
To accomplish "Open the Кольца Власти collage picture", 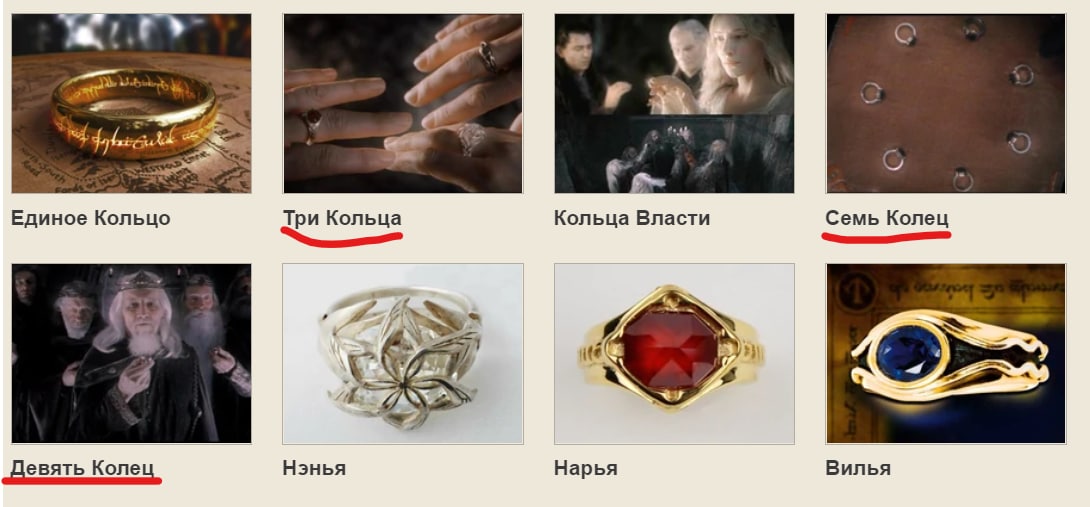I will click(x=674, y=104).
